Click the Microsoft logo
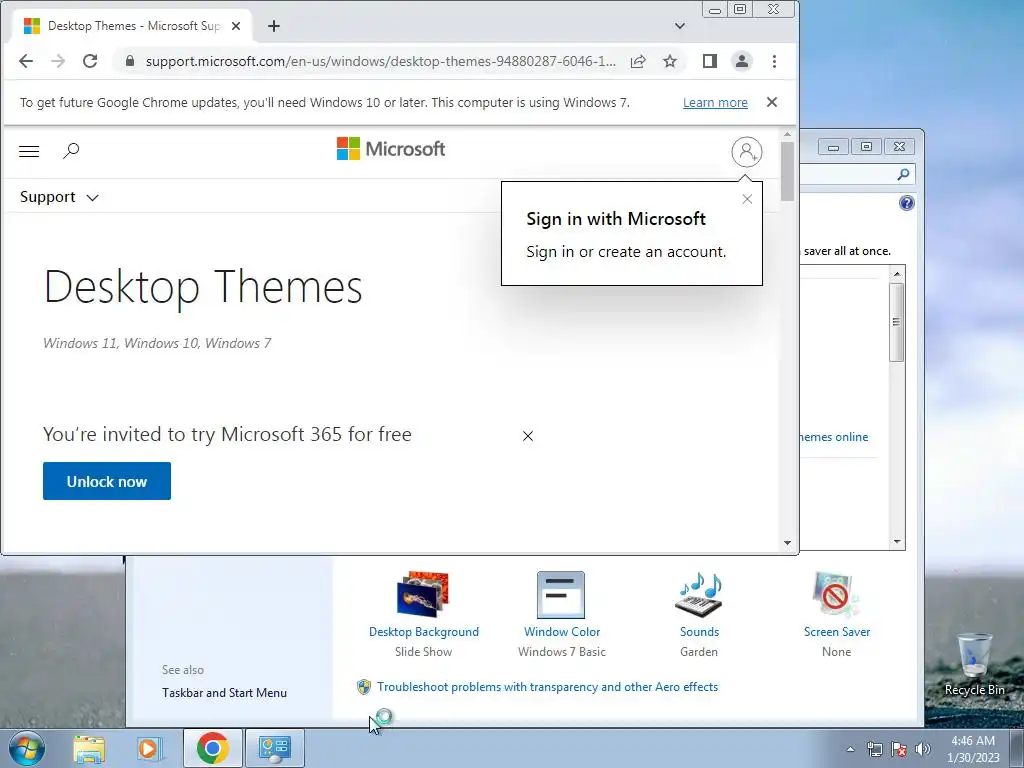This screenshot has width=1024, height=768. [391, 149]
